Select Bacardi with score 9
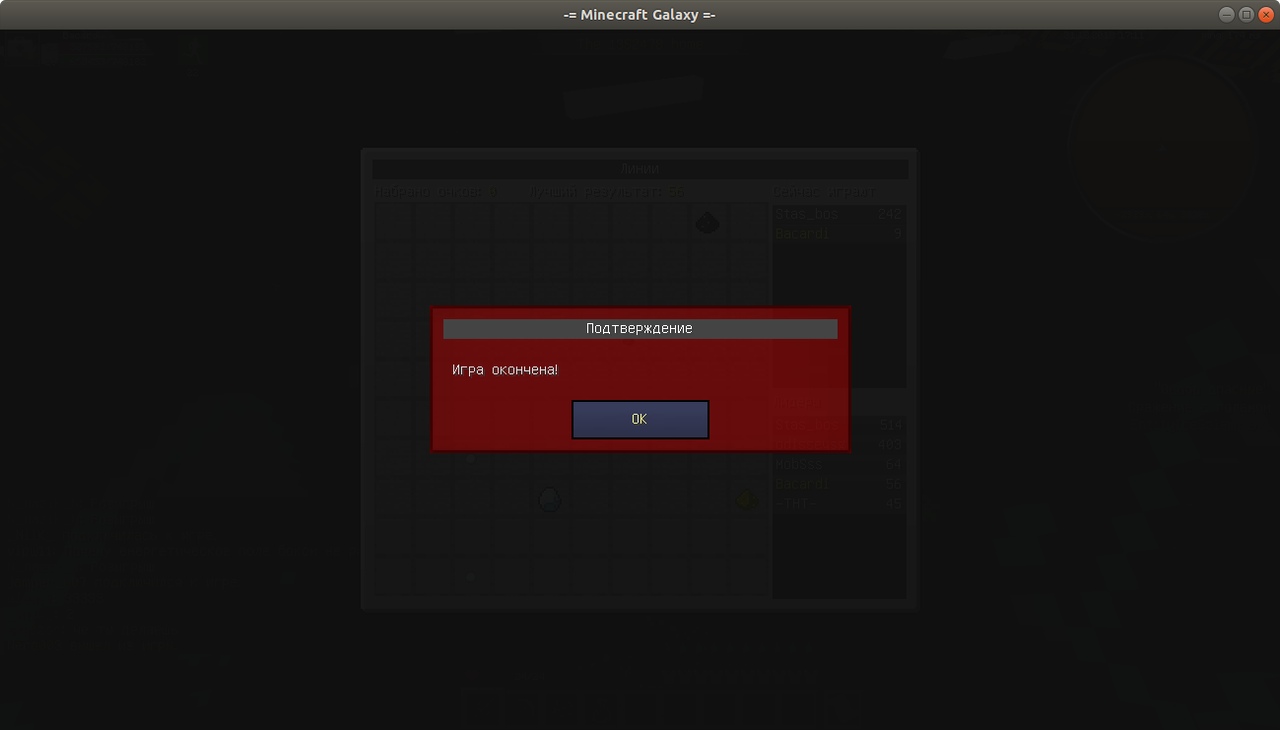 [x=838, y=234]
